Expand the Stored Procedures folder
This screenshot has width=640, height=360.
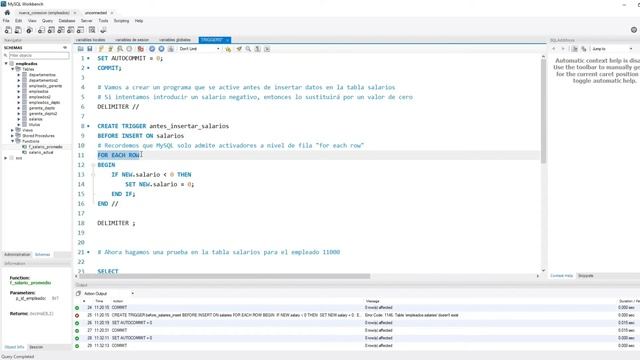point(13,136)
